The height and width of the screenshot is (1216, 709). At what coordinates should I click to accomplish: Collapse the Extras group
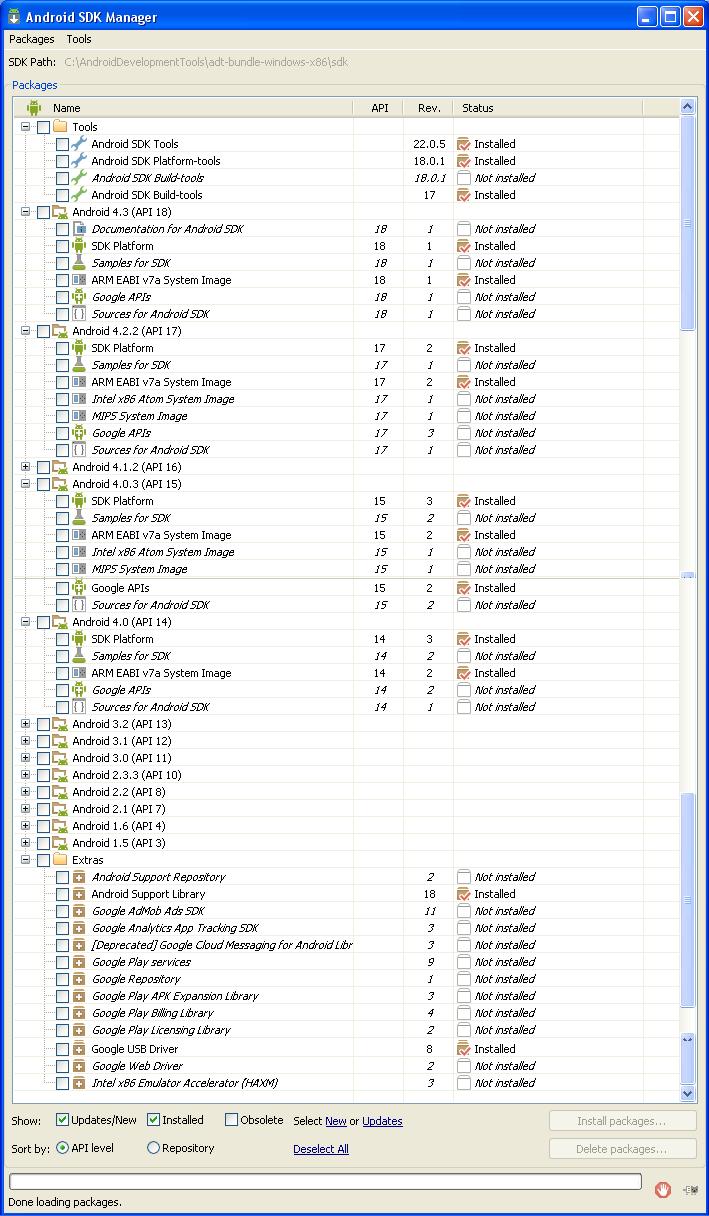[26, 860]
